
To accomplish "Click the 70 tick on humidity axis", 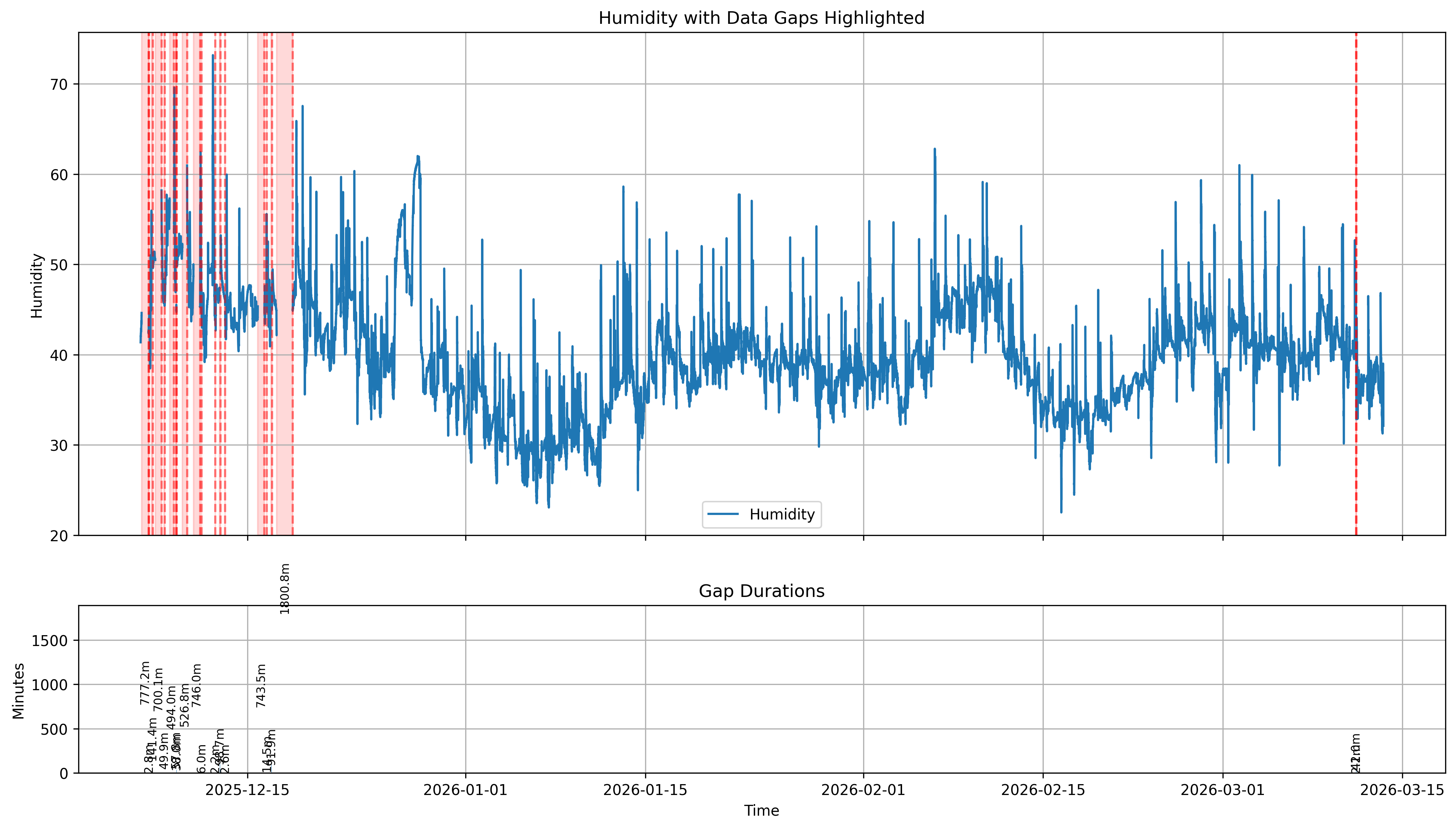I will click(59, 85).
